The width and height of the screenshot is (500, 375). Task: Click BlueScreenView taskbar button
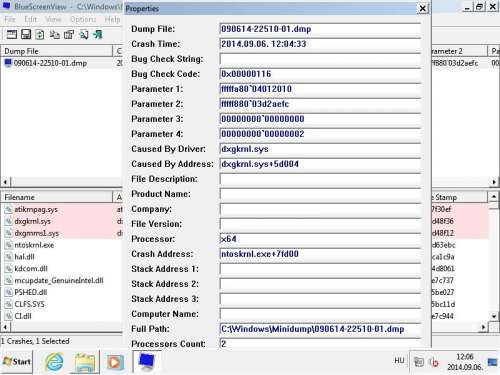click(x=147, y=362)
